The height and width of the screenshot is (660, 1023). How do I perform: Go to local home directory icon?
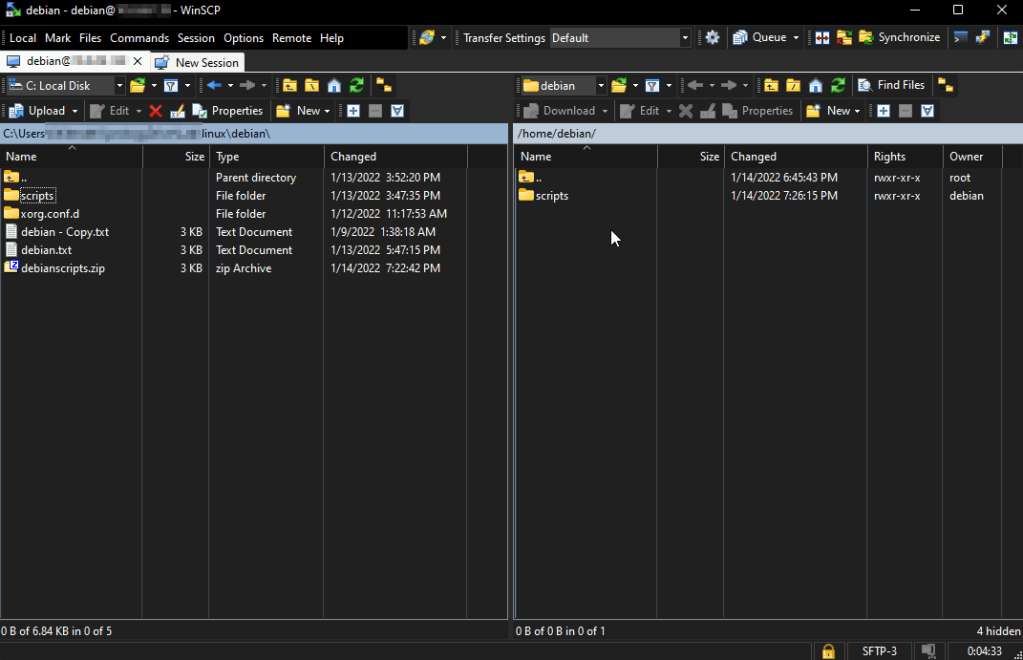(x=334, y=86)
